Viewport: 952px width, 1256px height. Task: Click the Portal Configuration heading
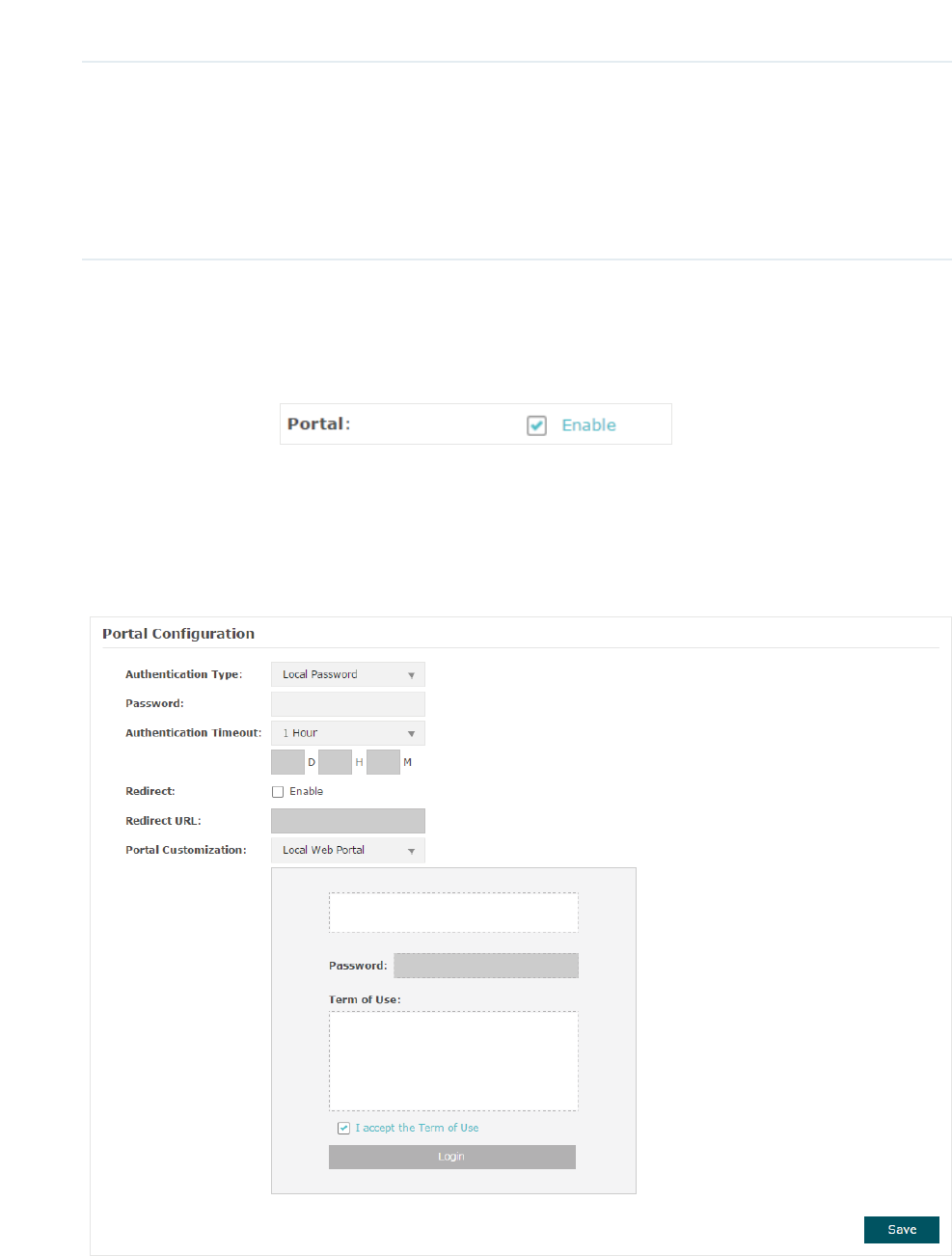click(178, 634)
